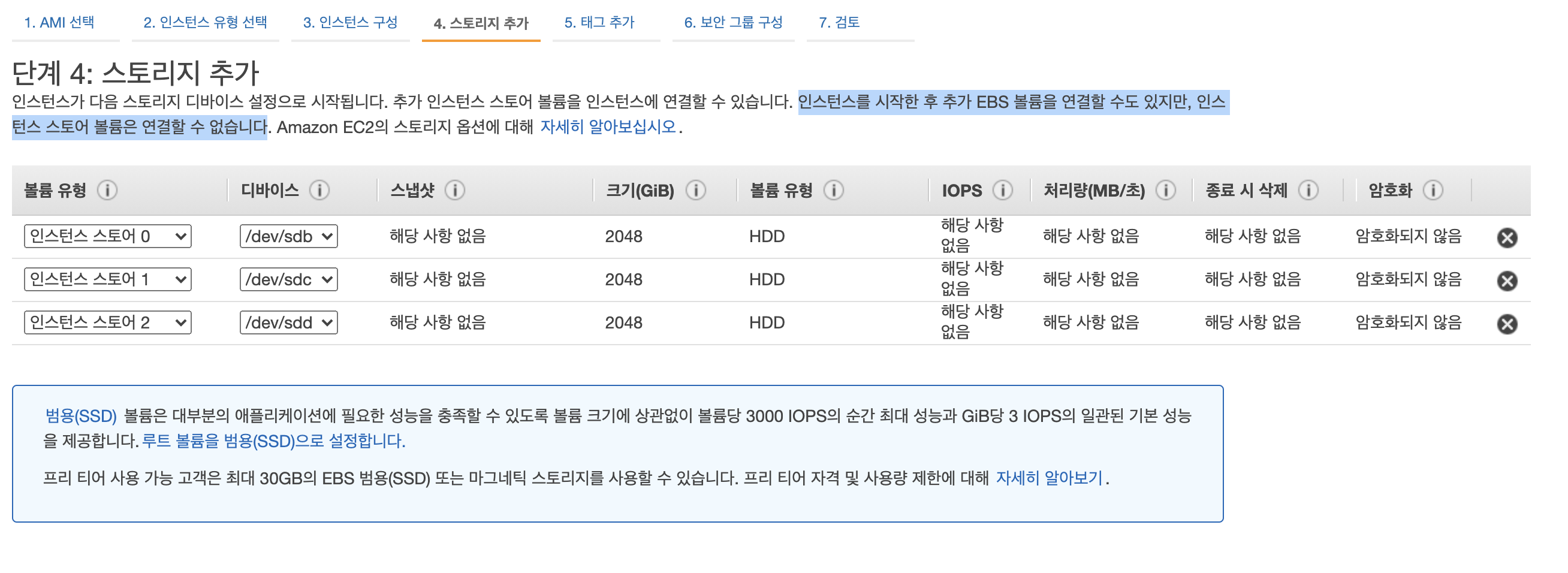This screenshot has width=1568, height=573.
Task: Remove the 인스턴스 스토어 0 volume row
Action: (x=1507, y=238)
